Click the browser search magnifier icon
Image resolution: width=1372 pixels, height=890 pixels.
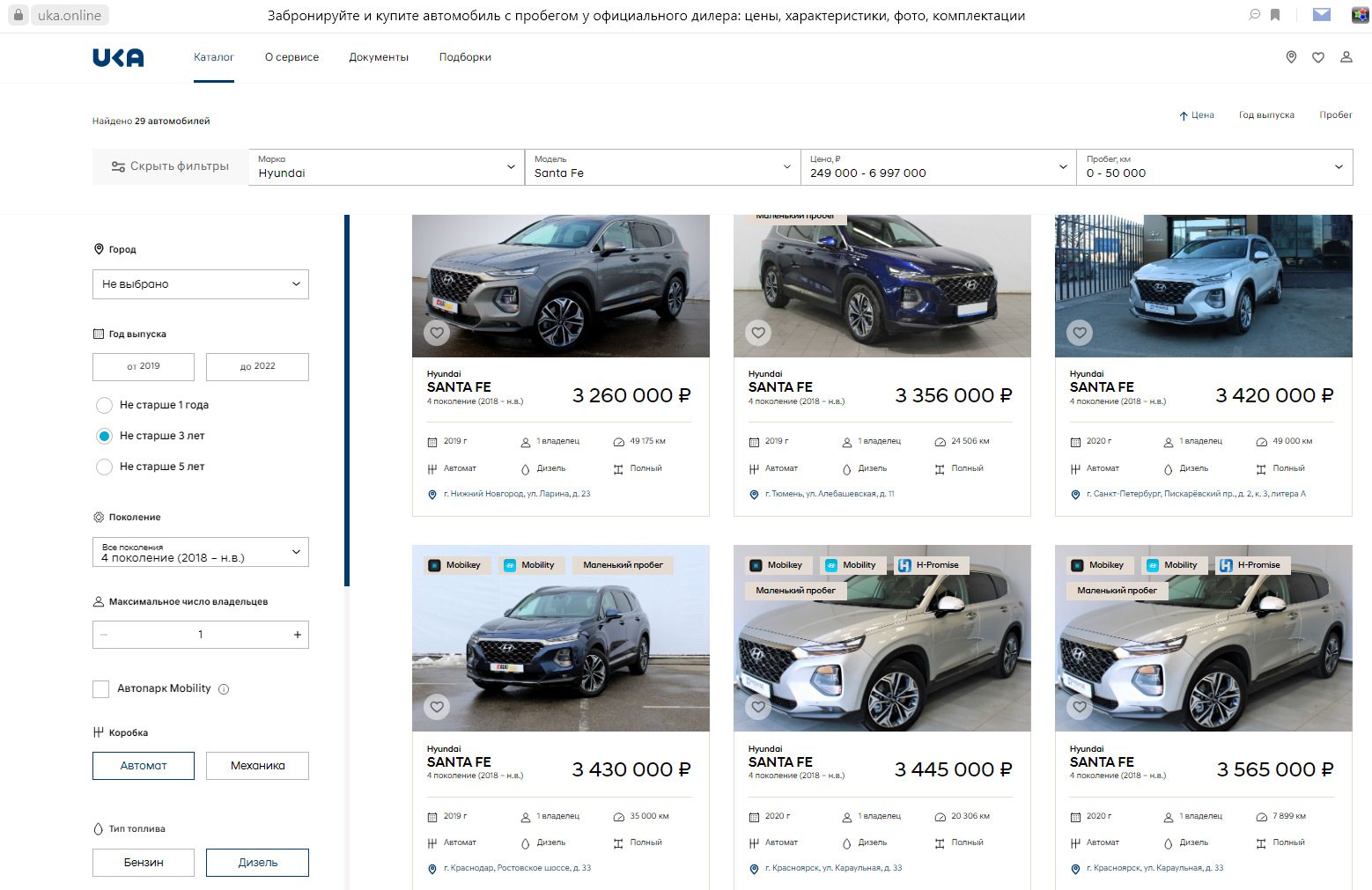pos(1255,15)
